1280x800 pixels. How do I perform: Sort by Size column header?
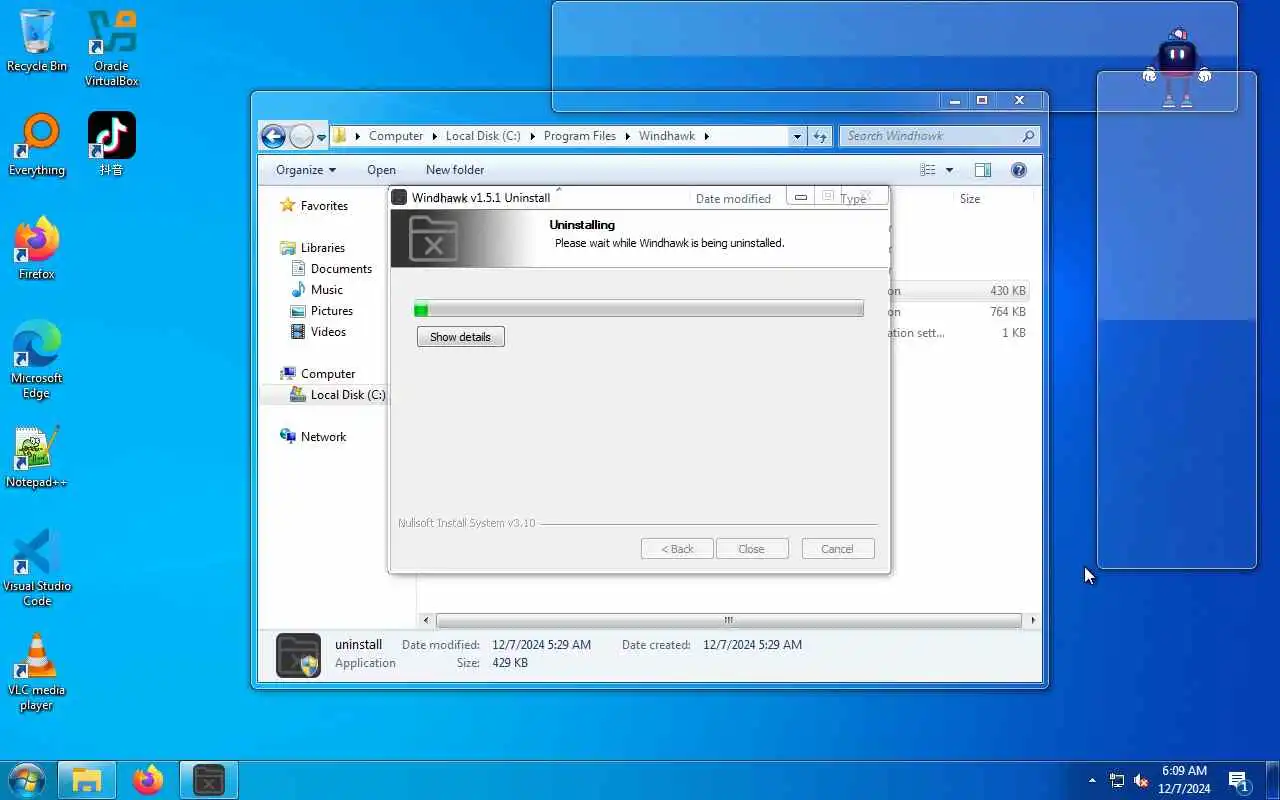pos(970,199)
